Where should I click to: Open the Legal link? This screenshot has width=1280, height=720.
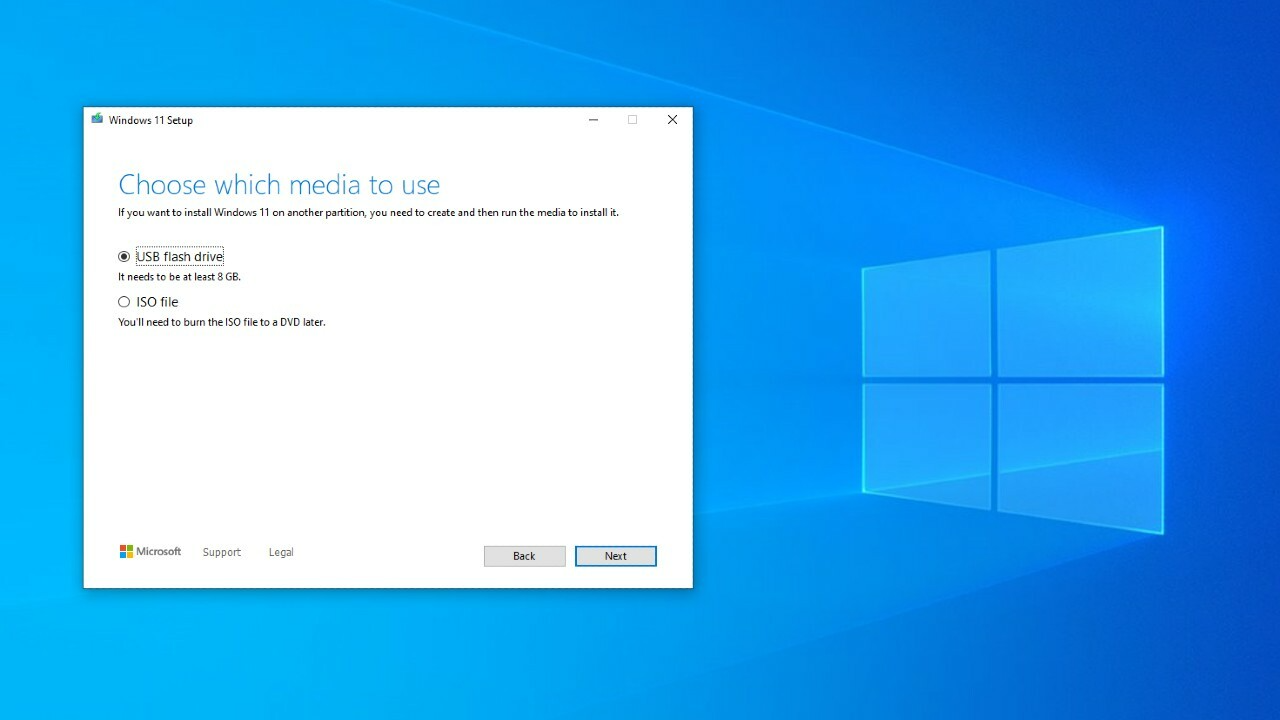(280, 551)
